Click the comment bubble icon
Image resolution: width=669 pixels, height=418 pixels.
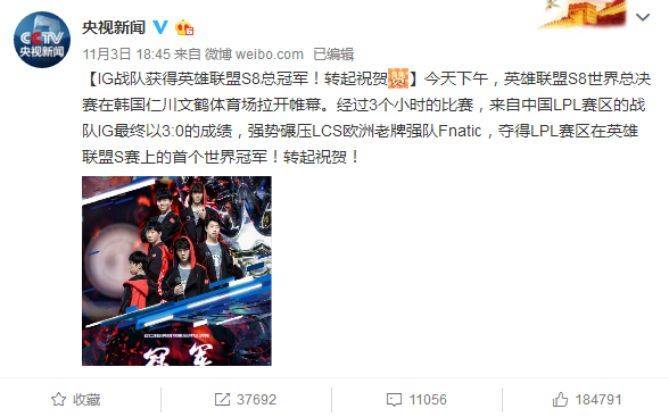pos(393,400)
